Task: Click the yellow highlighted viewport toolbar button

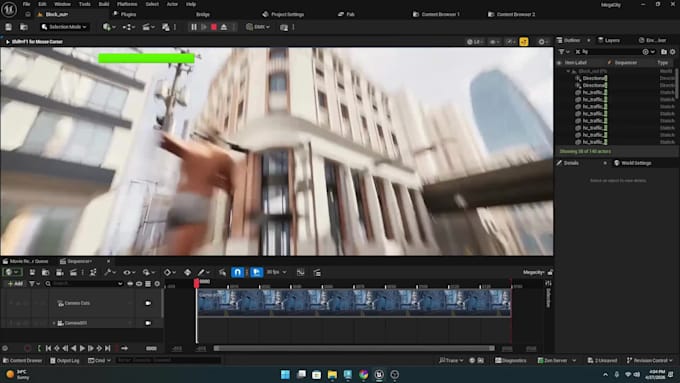Action: tap(524, 42)
